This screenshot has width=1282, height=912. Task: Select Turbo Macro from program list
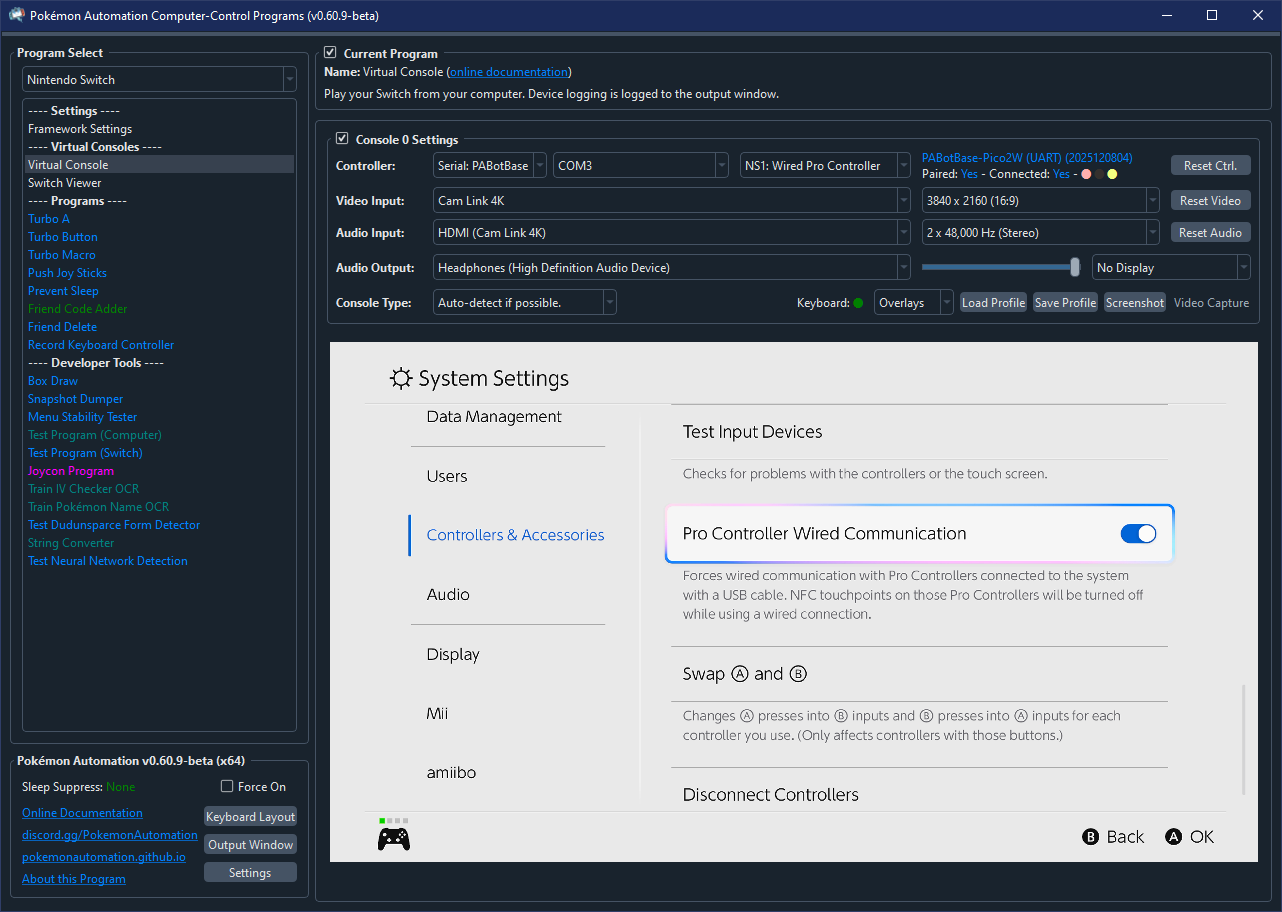[62, 255]
